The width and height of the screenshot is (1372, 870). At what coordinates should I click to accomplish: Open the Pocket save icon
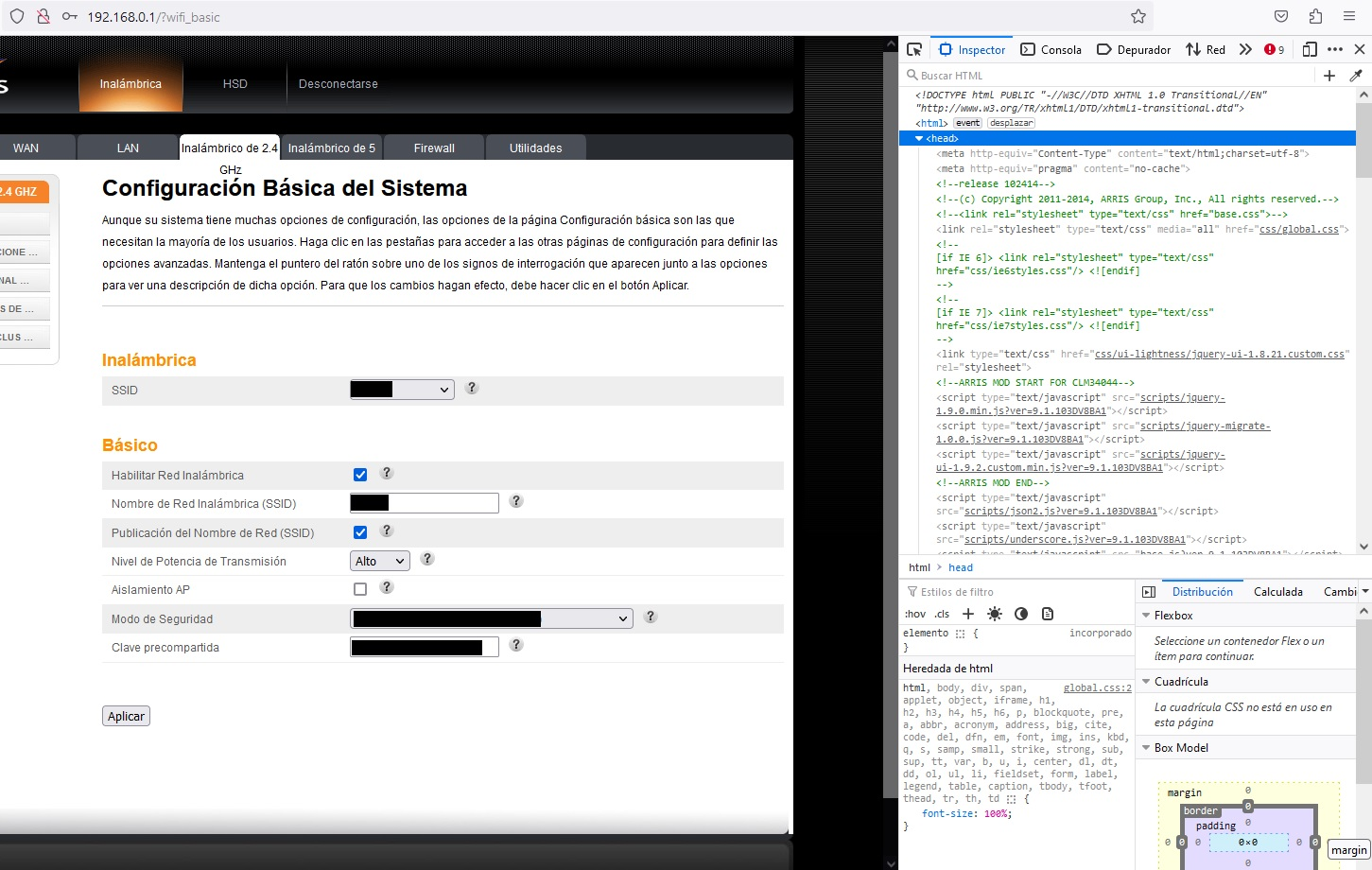click(1281, 16)
